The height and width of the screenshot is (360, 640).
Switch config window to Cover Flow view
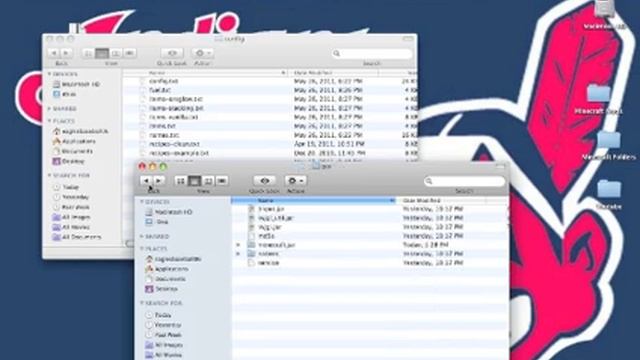click(129, 53)
